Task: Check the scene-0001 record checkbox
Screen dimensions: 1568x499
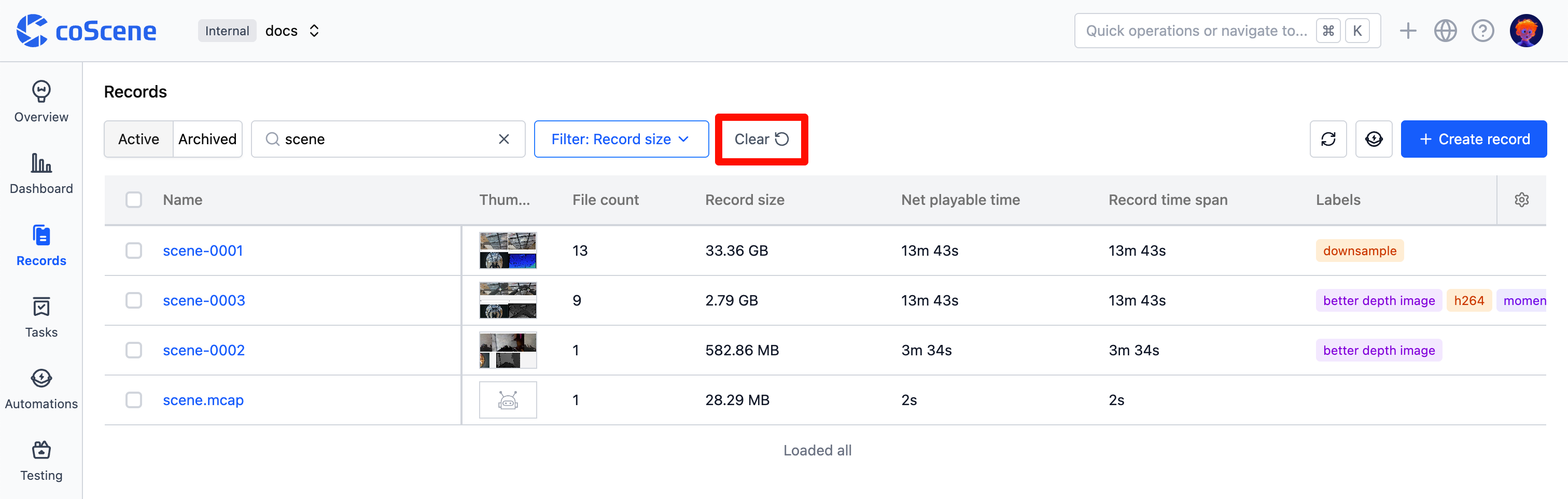Action: pos(133,250)
